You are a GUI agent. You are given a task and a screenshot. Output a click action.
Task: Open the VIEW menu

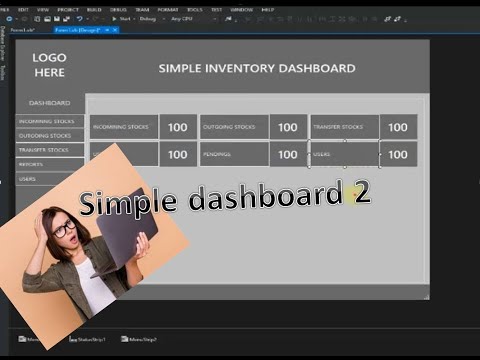(43, 10)
